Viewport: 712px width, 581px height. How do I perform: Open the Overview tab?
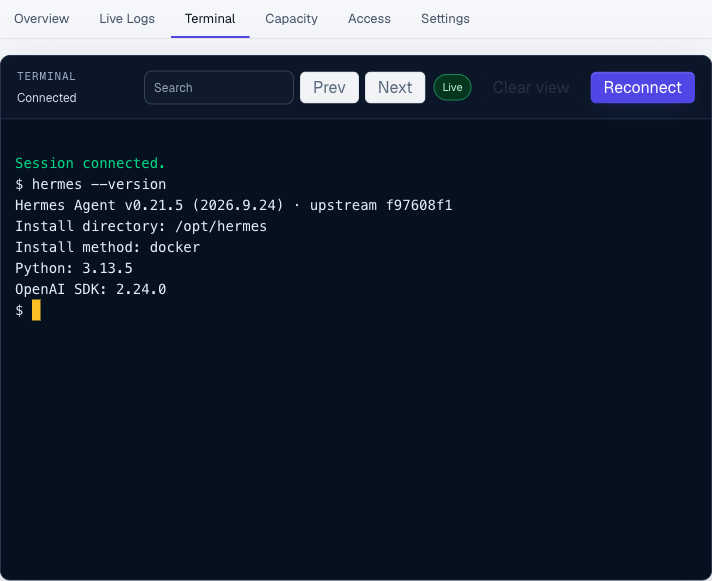tap(41, 19)
